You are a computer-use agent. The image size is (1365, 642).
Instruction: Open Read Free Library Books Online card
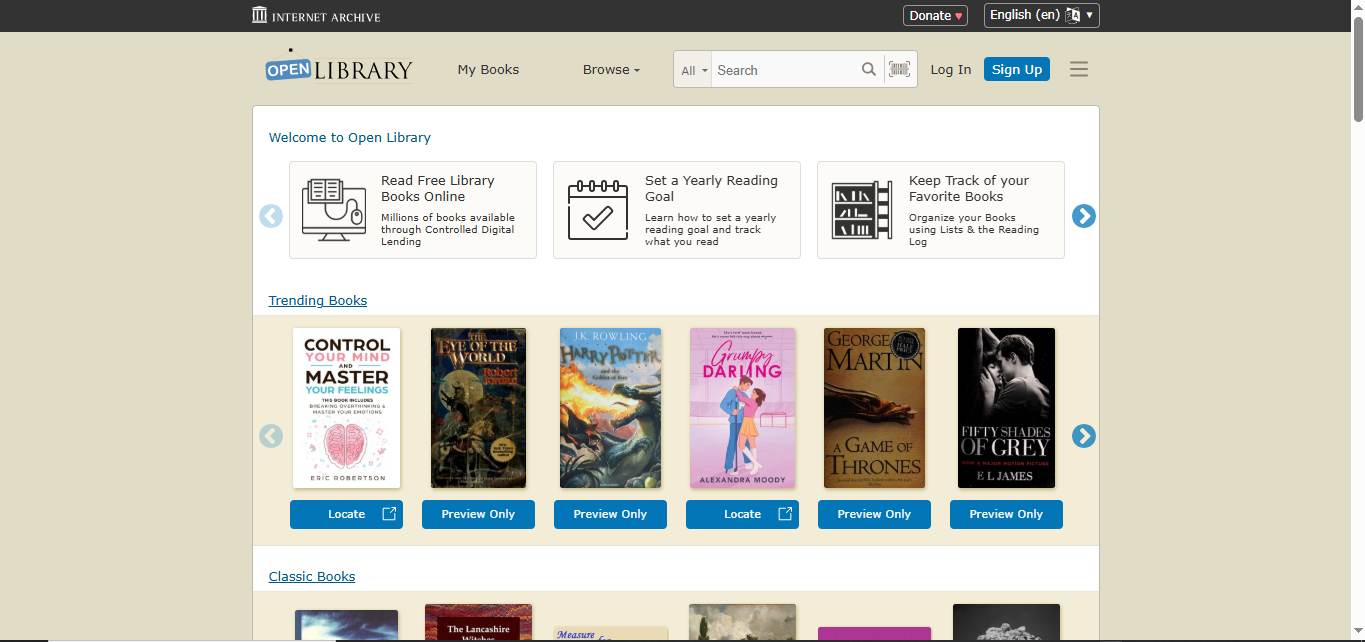click(x=413, y=210)
